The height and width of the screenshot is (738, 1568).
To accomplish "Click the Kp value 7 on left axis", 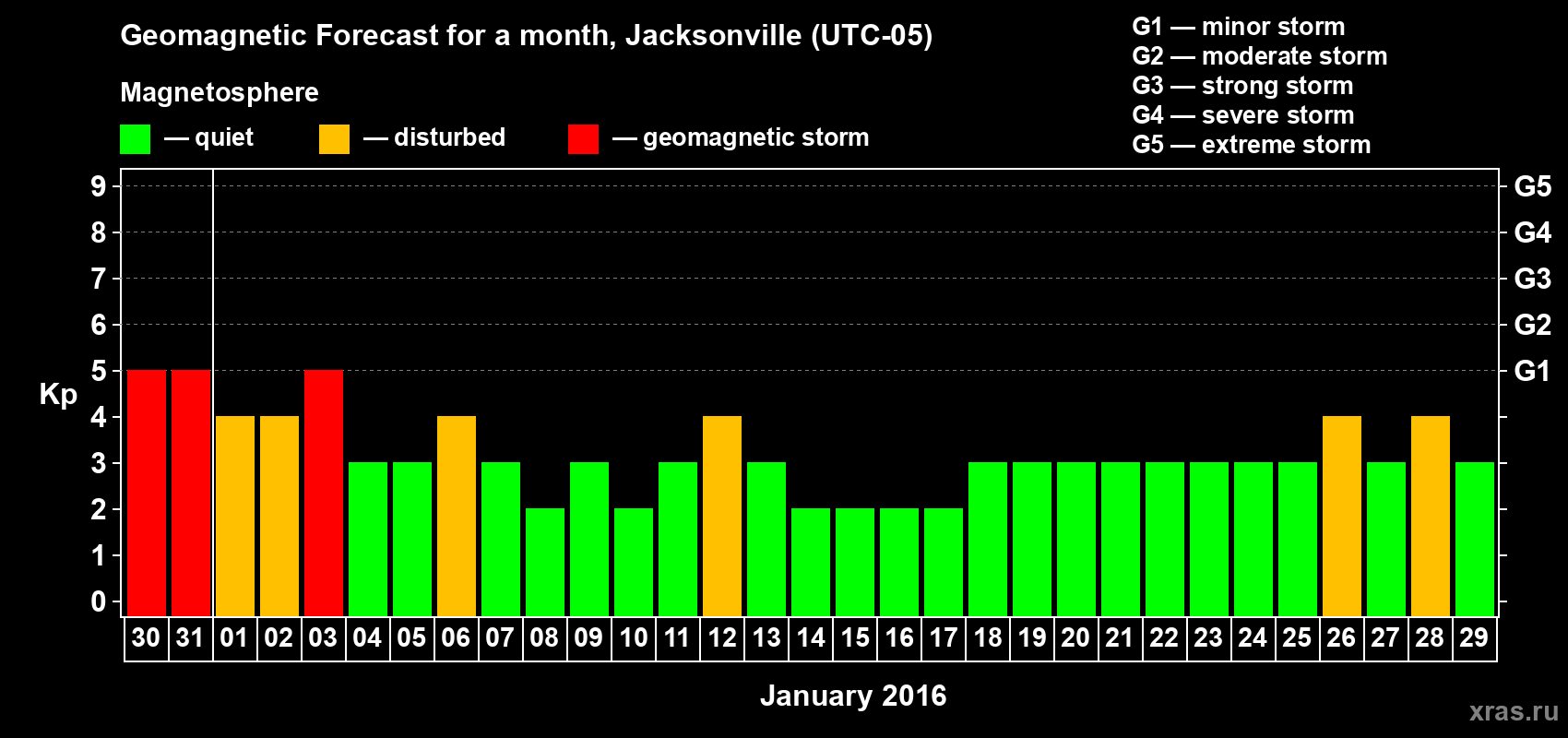I will 99,279.
